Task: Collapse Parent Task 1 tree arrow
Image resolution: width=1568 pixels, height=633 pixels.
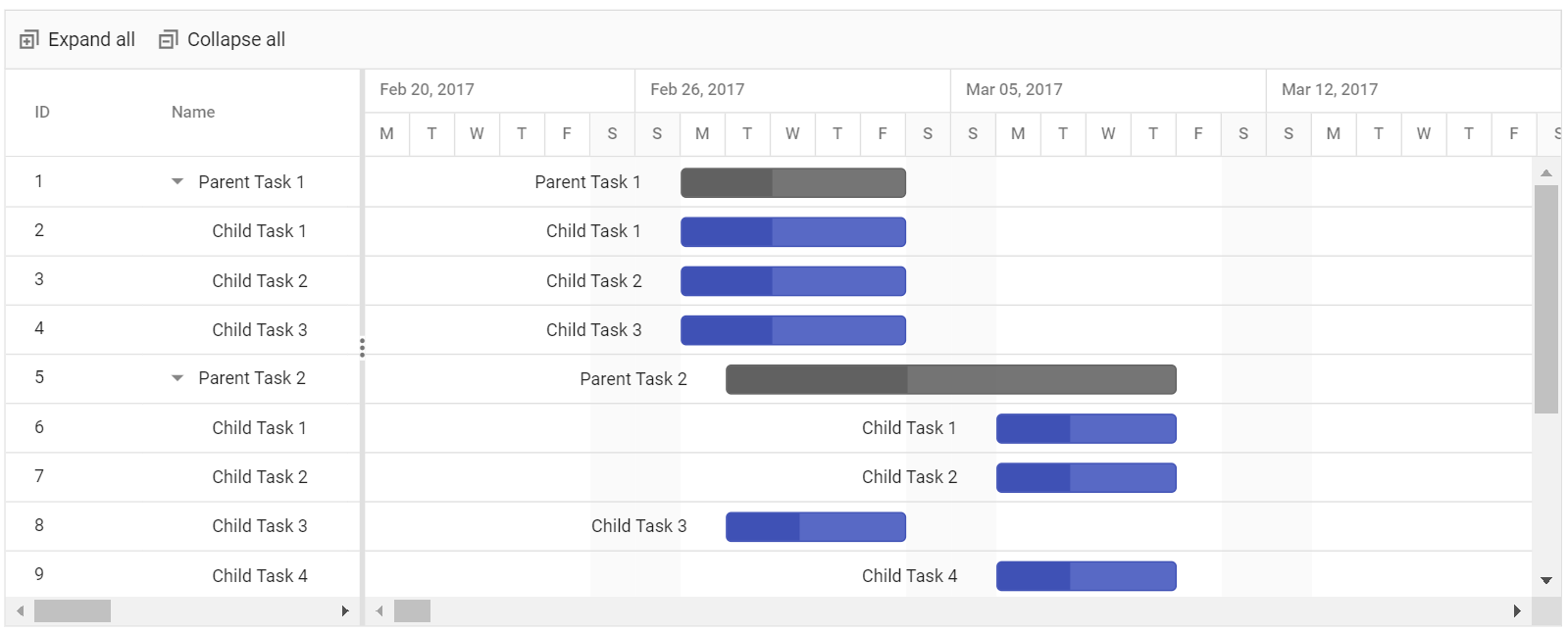Action: (177, 181)
